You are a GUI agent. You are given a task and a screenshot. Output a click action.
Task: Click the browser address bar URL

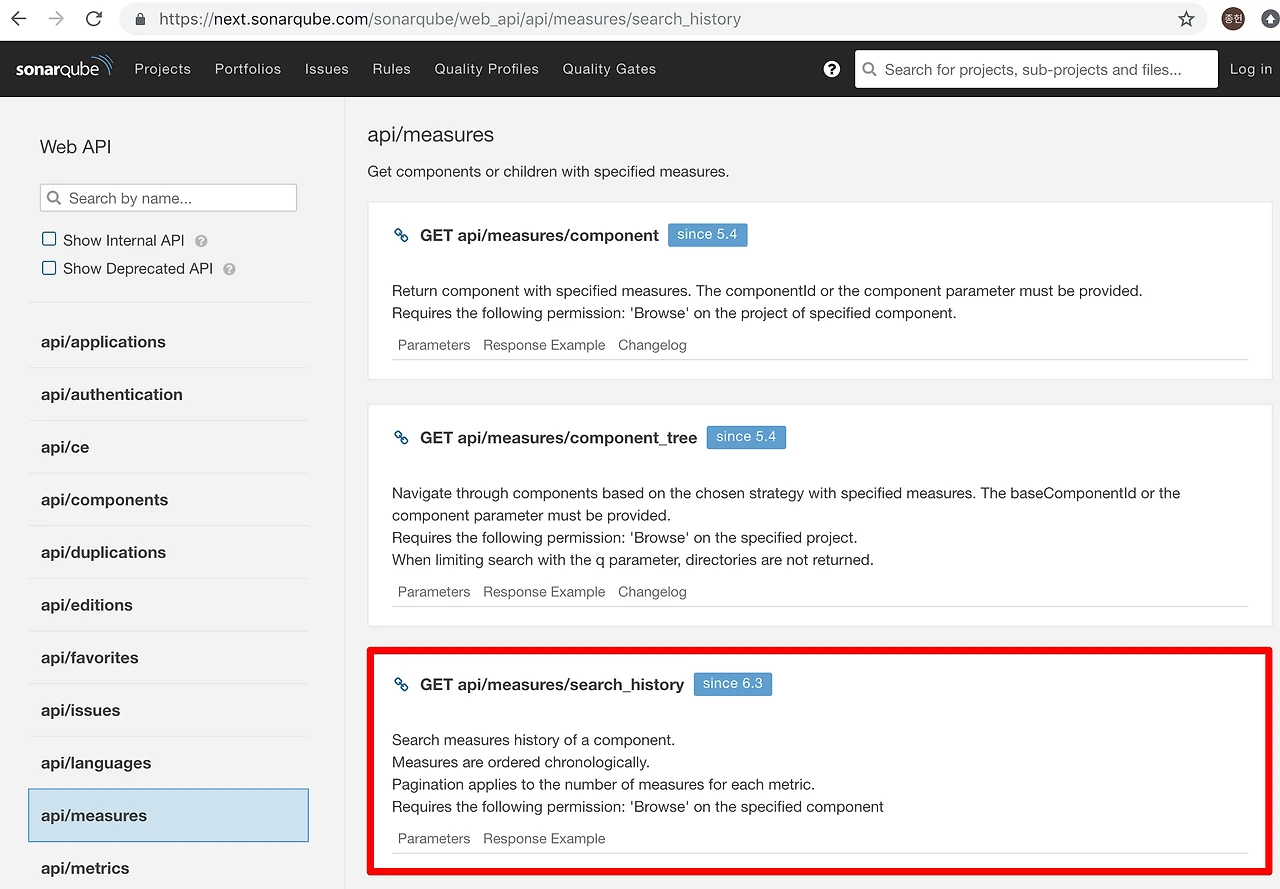pyautogui.click(x=450, y=19)
